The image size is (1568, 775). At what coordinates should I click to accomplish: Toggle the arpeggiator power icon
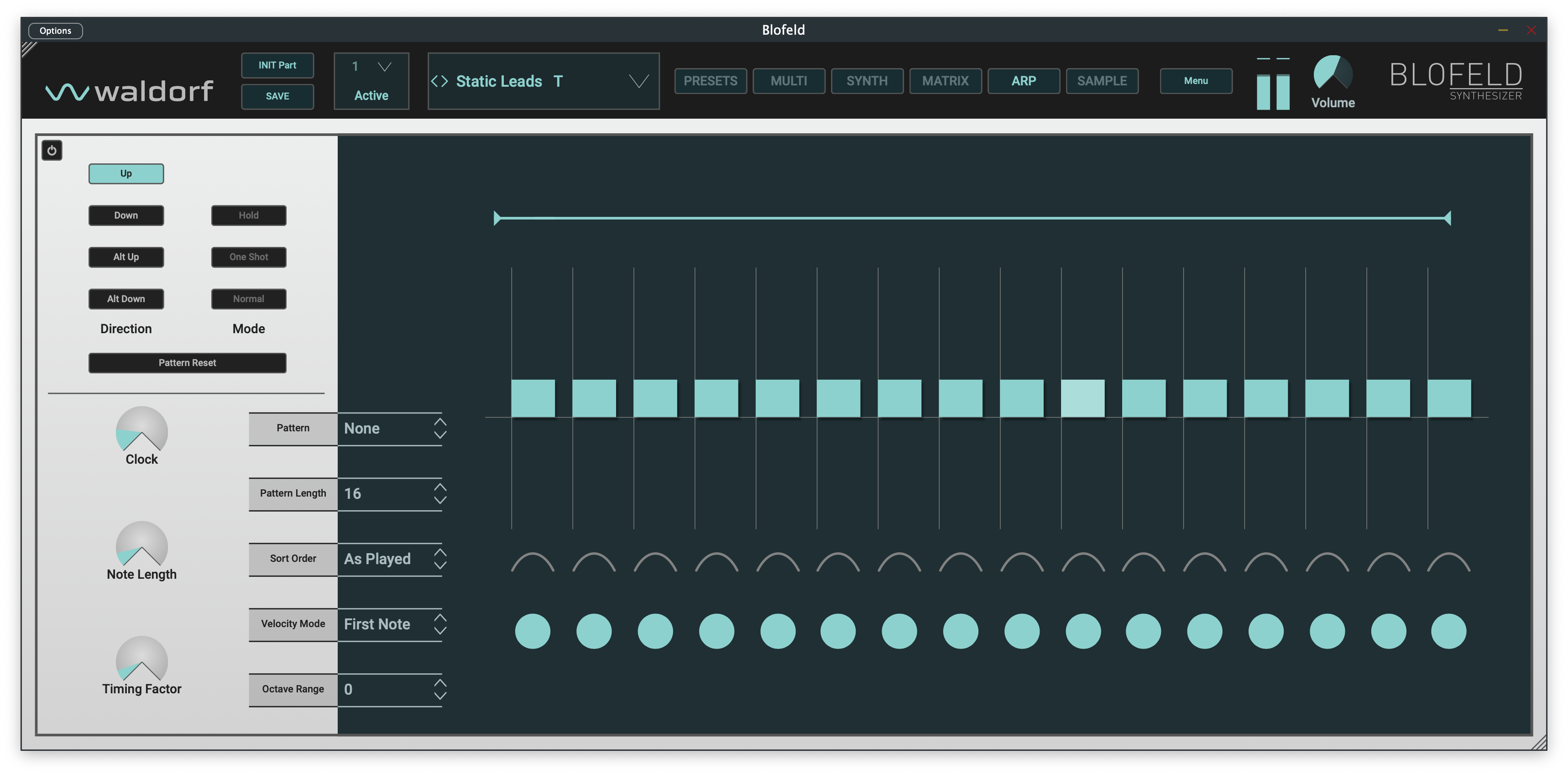52,150
